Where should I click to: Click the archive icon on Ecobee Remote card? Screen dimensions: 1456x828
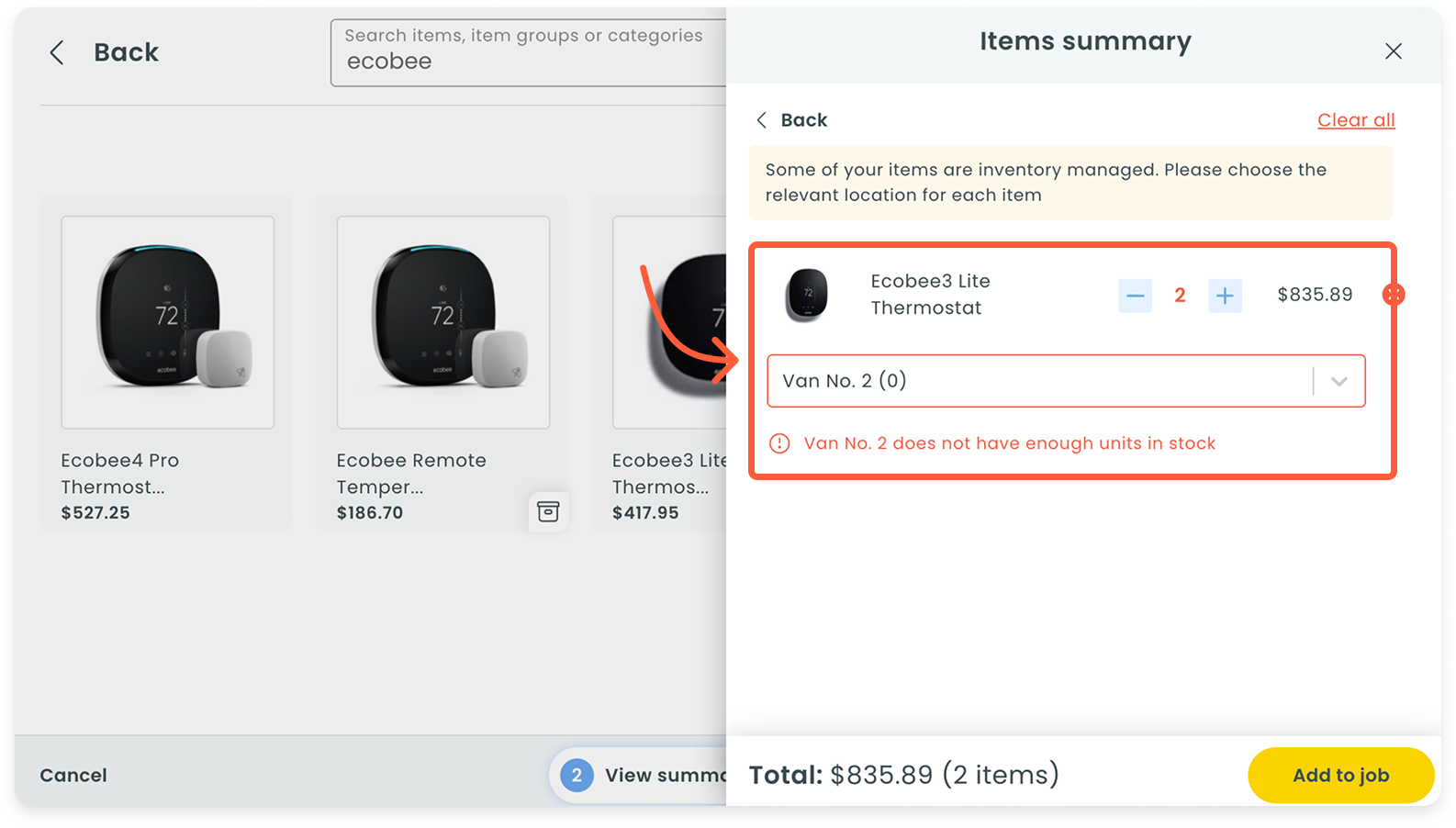point(548,511)
